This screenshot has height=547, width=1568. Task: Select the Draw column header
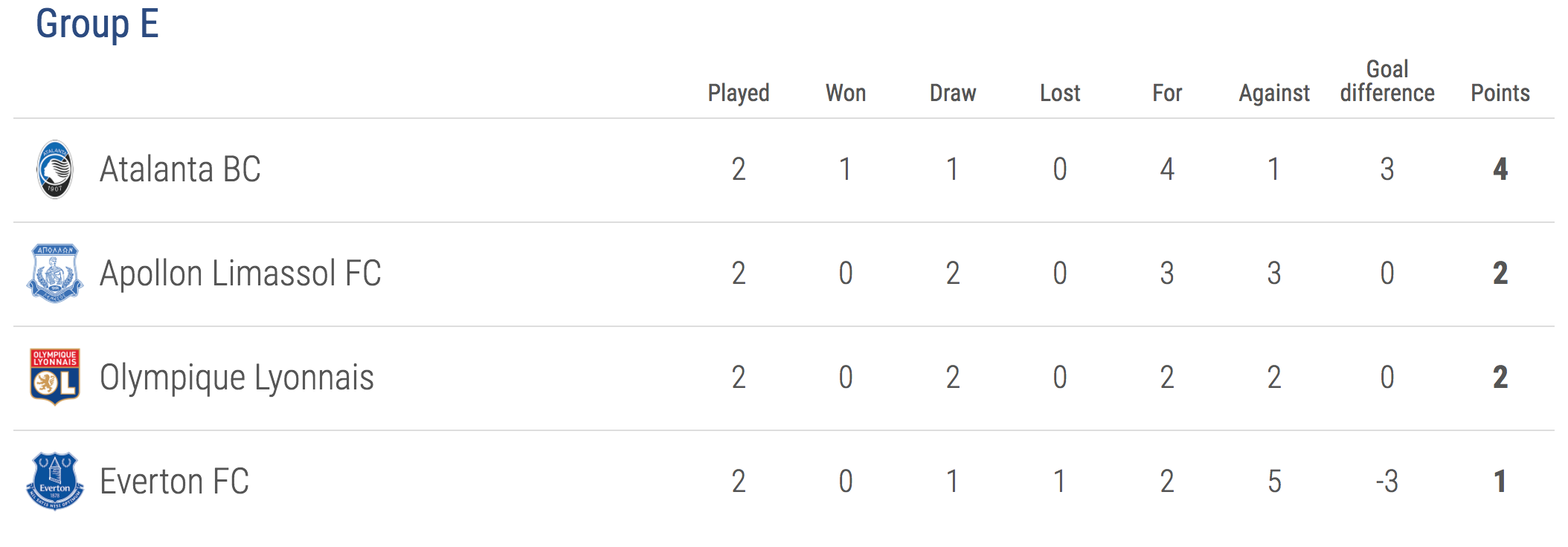953,93
